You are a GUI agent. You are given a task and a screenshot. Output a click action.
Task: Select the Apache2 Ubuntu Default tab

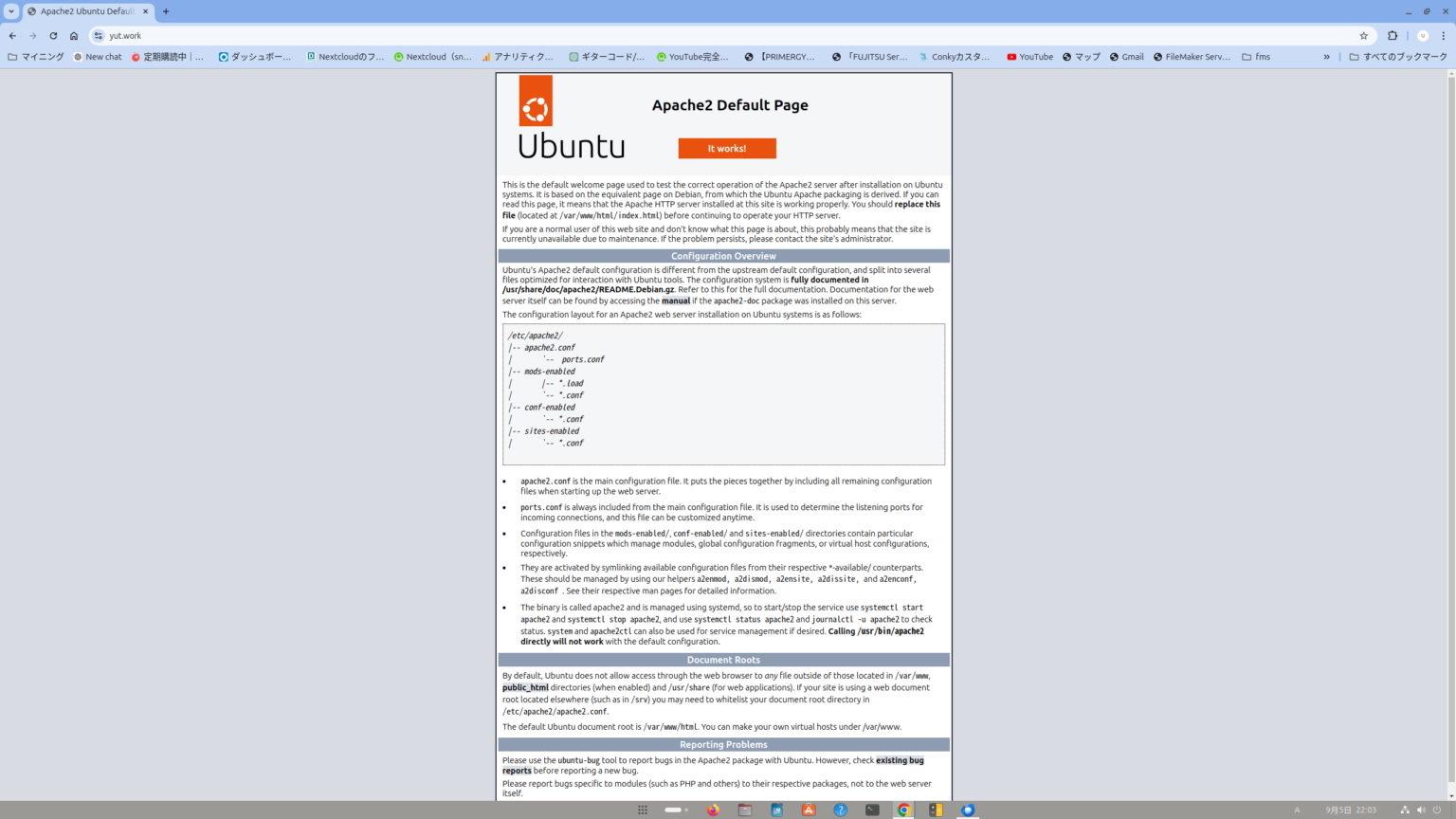click(x=85, y=11)
